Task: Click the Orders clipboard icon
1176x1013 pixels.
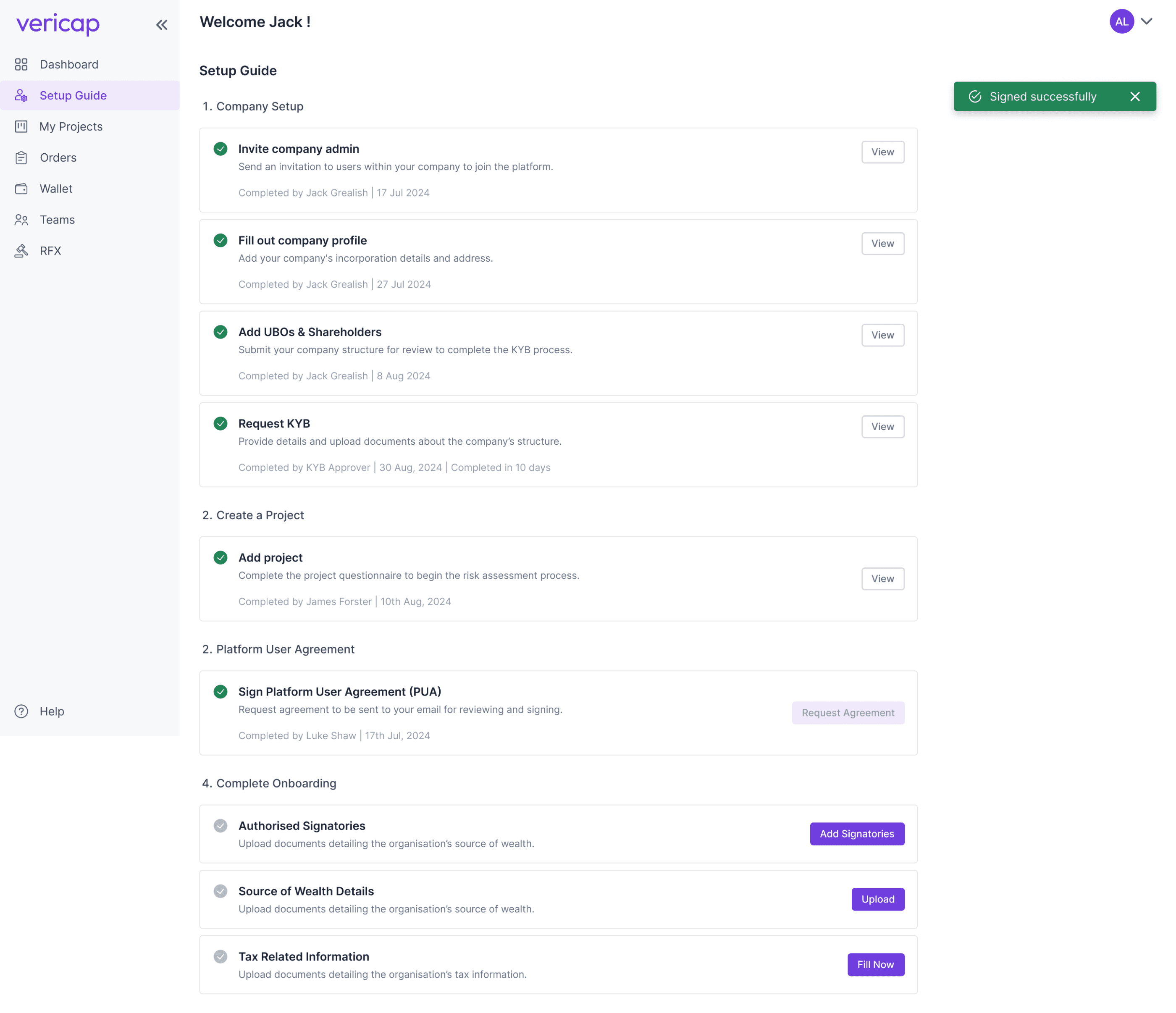Action: 21,158
